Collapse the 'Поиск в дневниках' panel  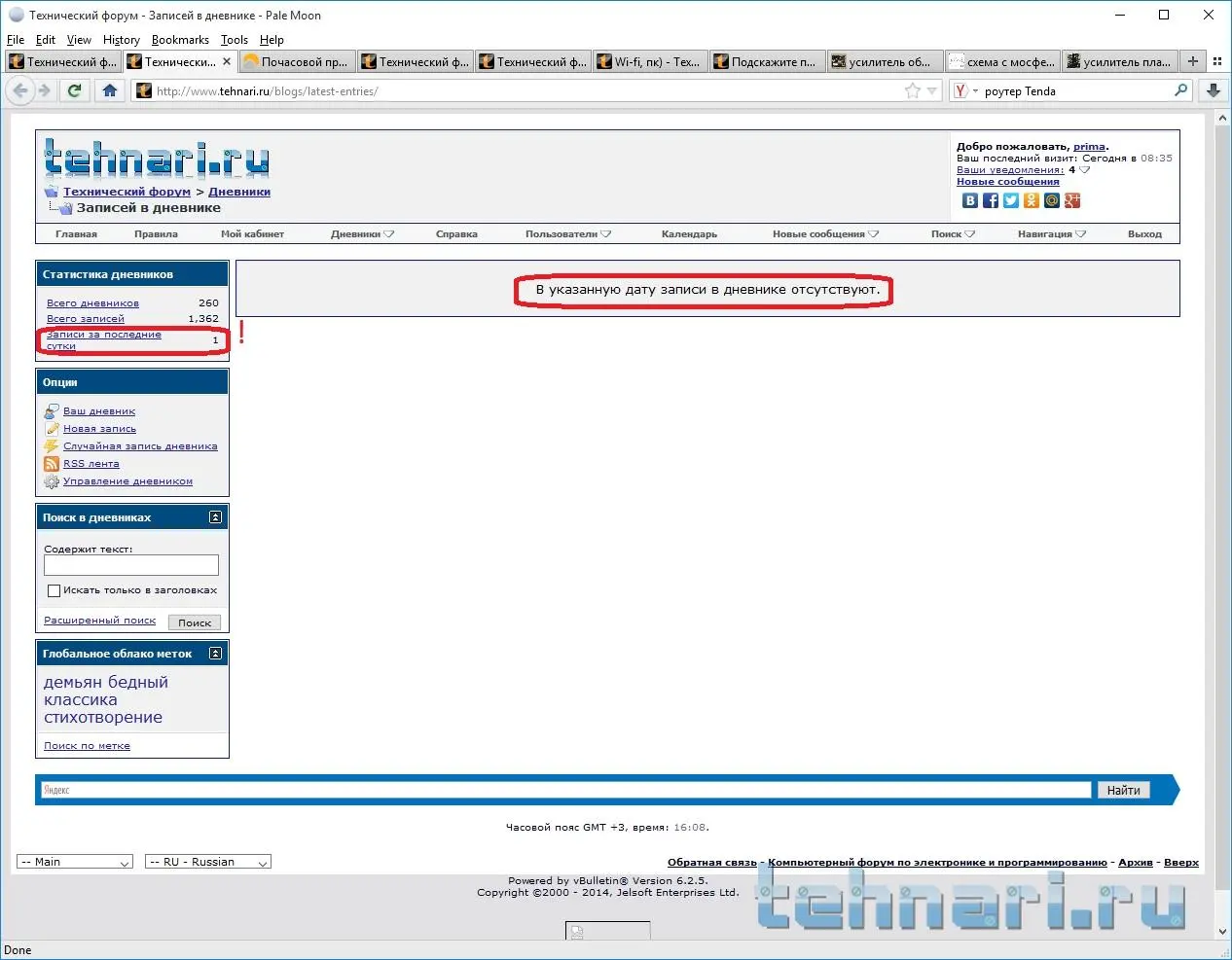216,517
